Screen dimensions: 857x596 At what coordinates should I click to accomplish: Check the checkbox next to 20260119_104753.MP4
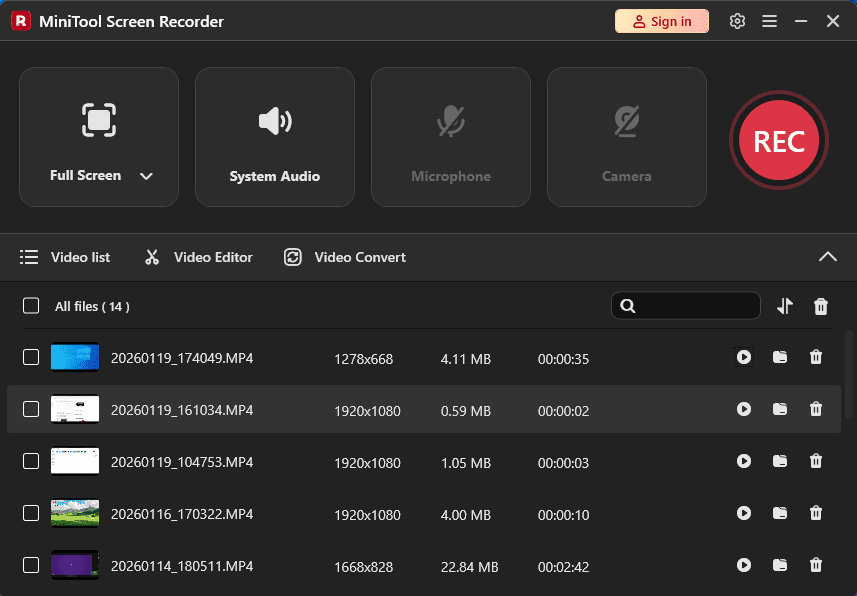31,461
